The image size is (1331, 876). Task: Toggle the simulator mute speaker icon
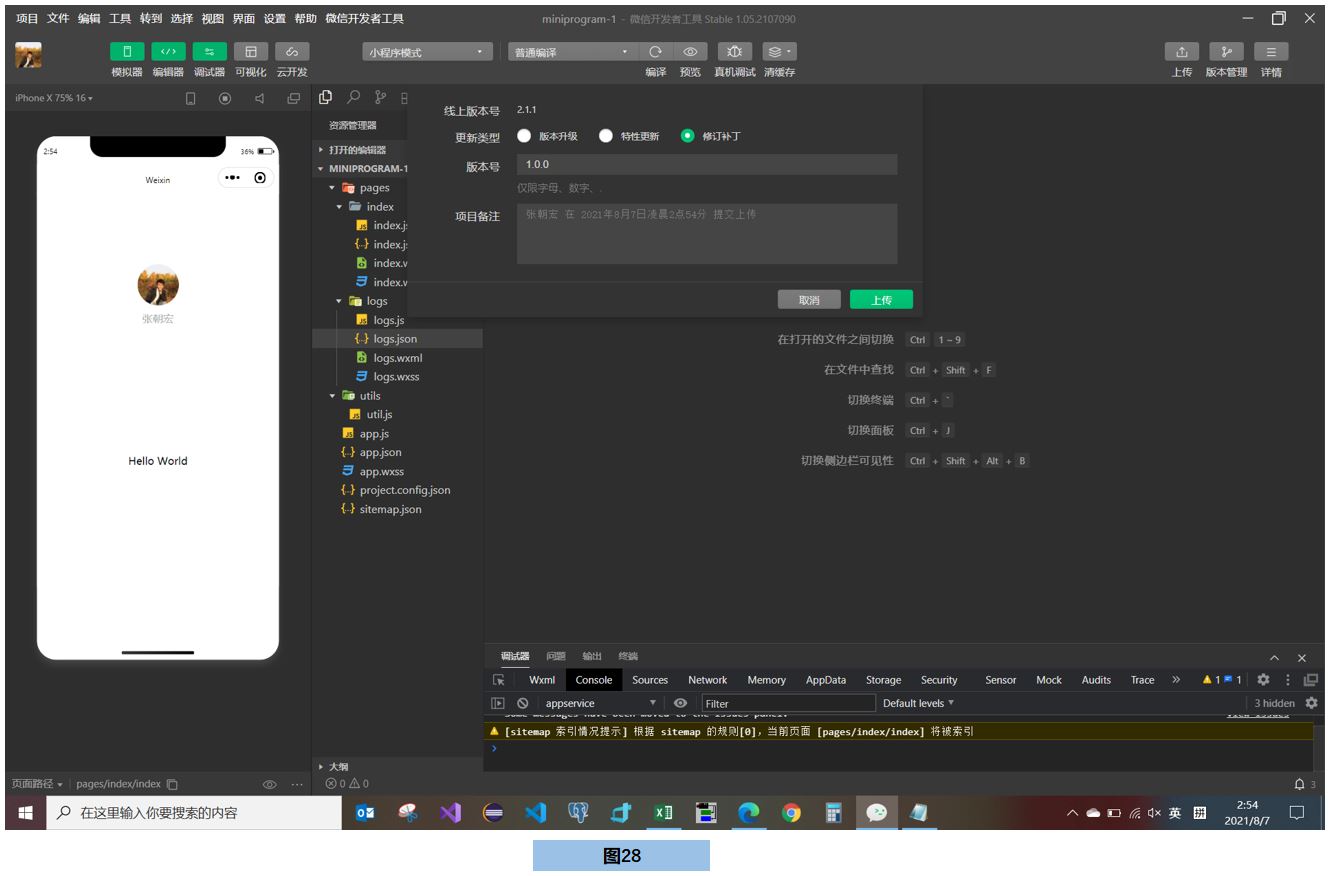pos(259,98)
